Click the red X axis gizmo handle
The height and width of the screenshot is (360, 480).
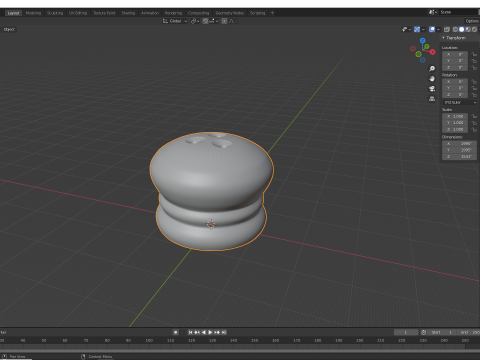[432, 52]
